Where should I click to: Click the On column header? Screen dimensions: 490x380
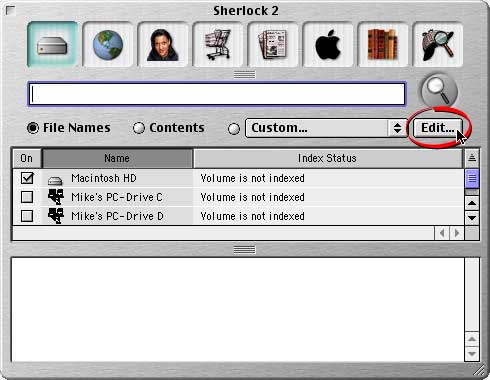(27, 158)
